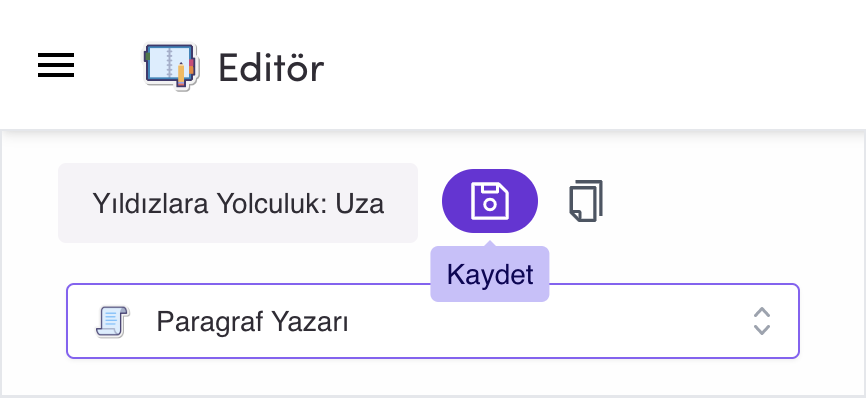This screenshot has width=866, height=398.
Task: Open the hamburger navigation menu
Action: coord(56,65)
